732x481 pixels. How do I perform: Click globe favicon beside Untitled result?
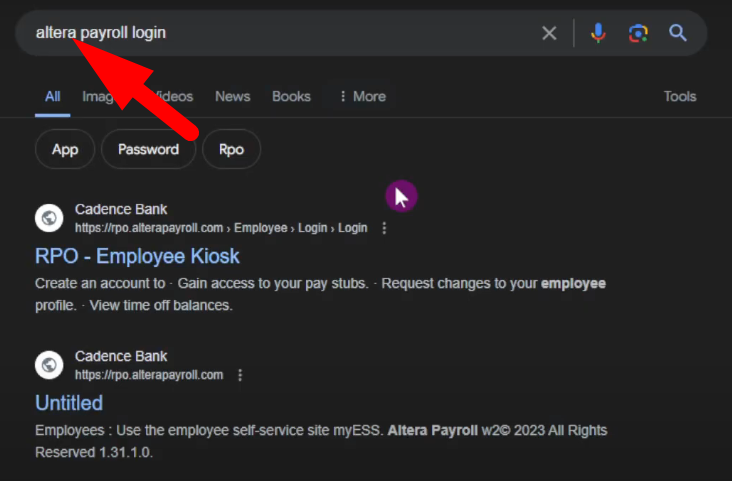49,365
